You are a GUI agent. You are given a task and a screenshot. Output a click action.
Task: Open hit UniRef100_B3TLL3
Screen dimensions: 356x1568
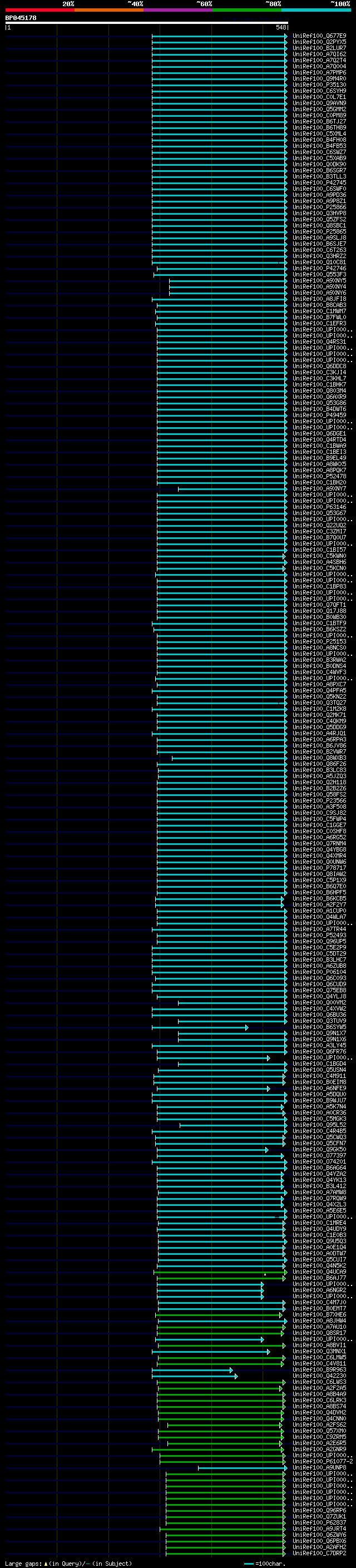[x=319, y=176]
